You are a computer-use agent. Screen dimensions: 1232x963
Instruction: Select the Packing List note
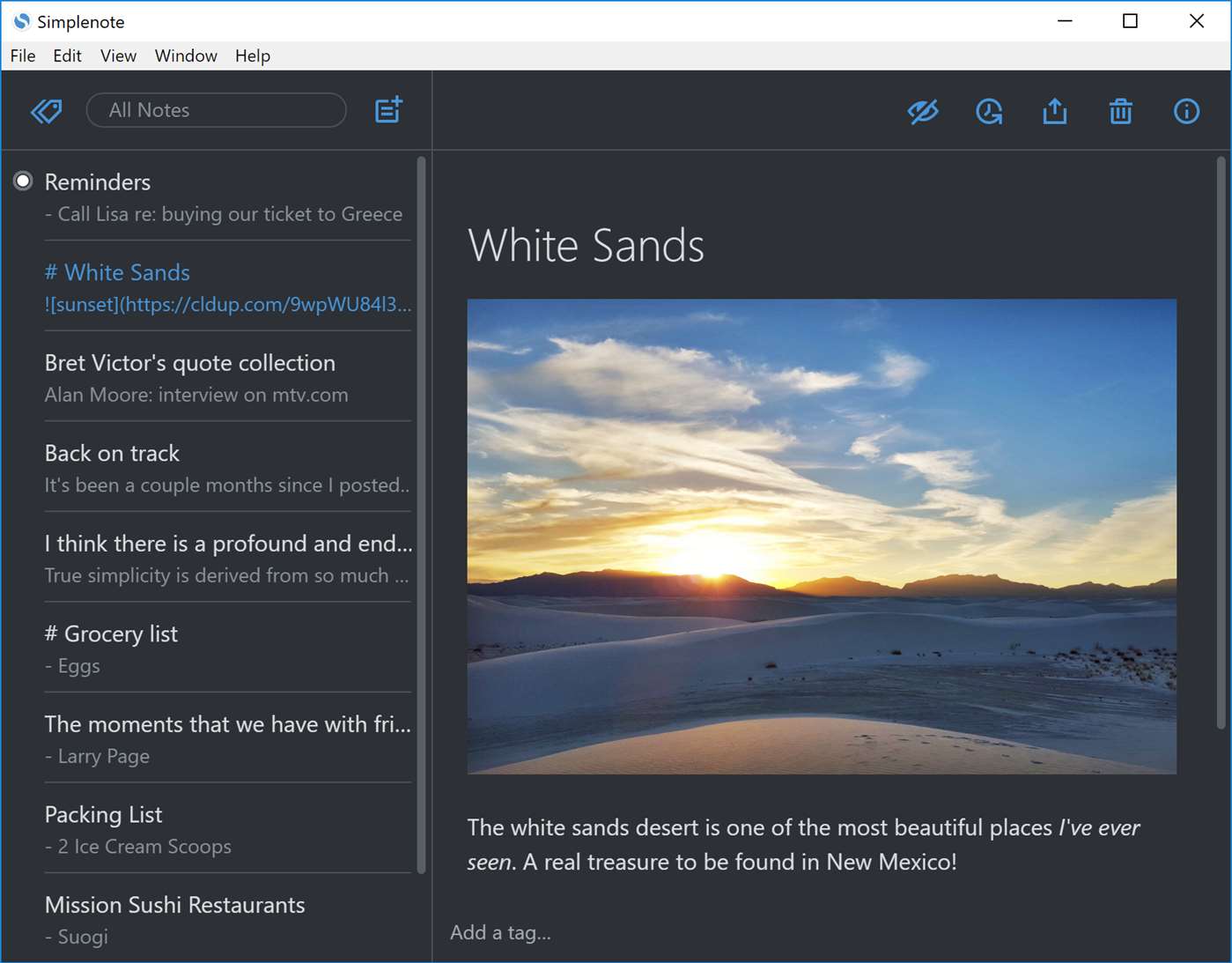click(103, 814)
